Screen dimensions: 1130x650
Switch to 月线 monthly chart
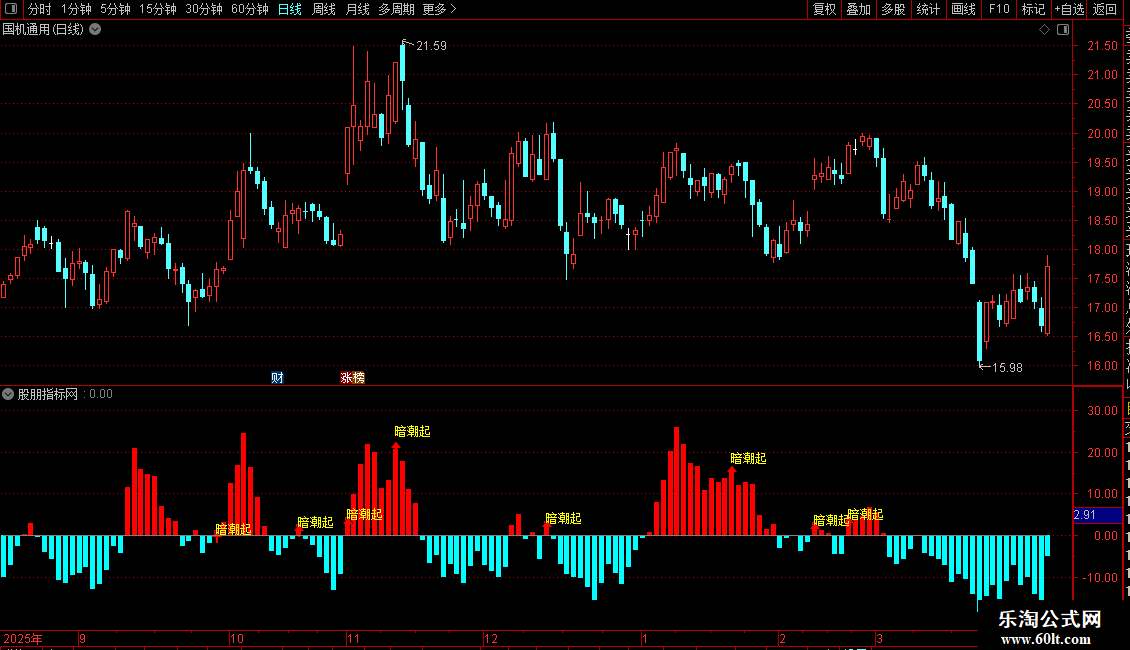click(x=357, y=9)
